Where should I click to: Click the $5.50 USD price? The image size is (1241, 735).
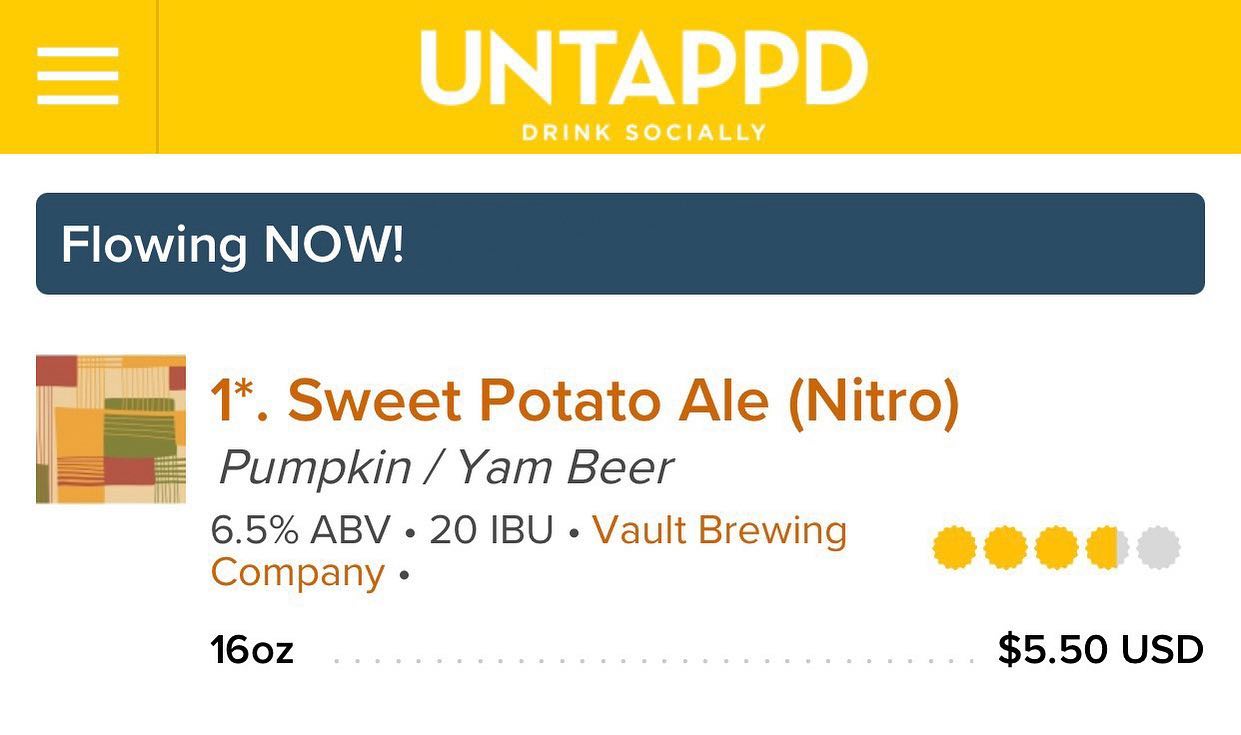tap(1101, 650)
